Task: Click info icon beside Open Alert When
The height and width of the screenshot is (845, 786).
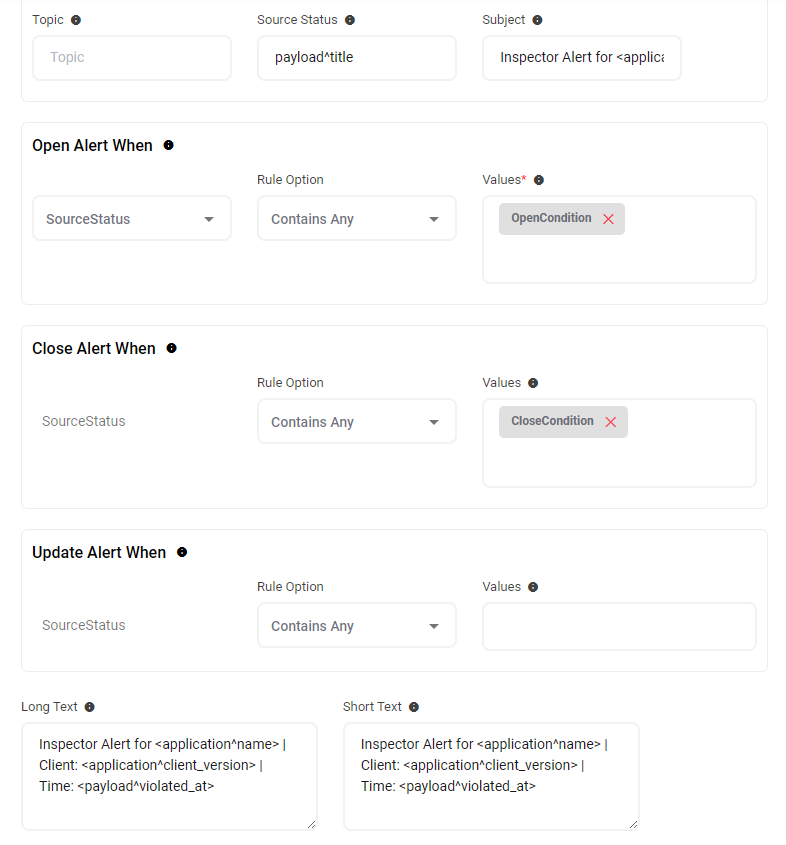Action: [x=168, y=146]
